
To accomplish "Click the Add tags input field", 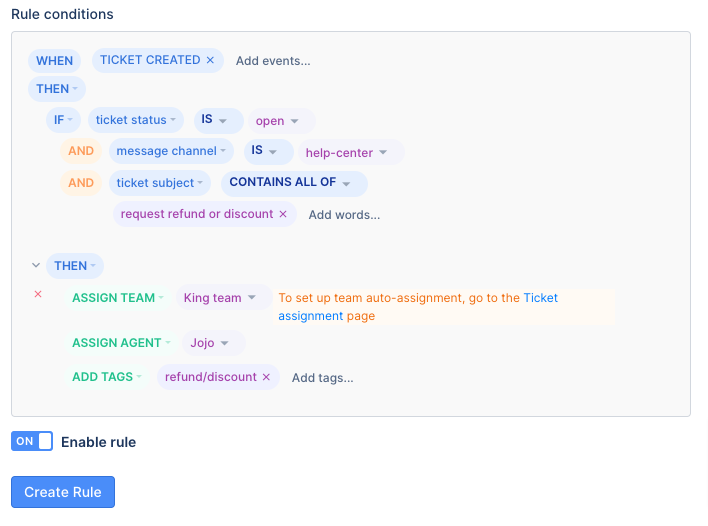I will [322, 378].
